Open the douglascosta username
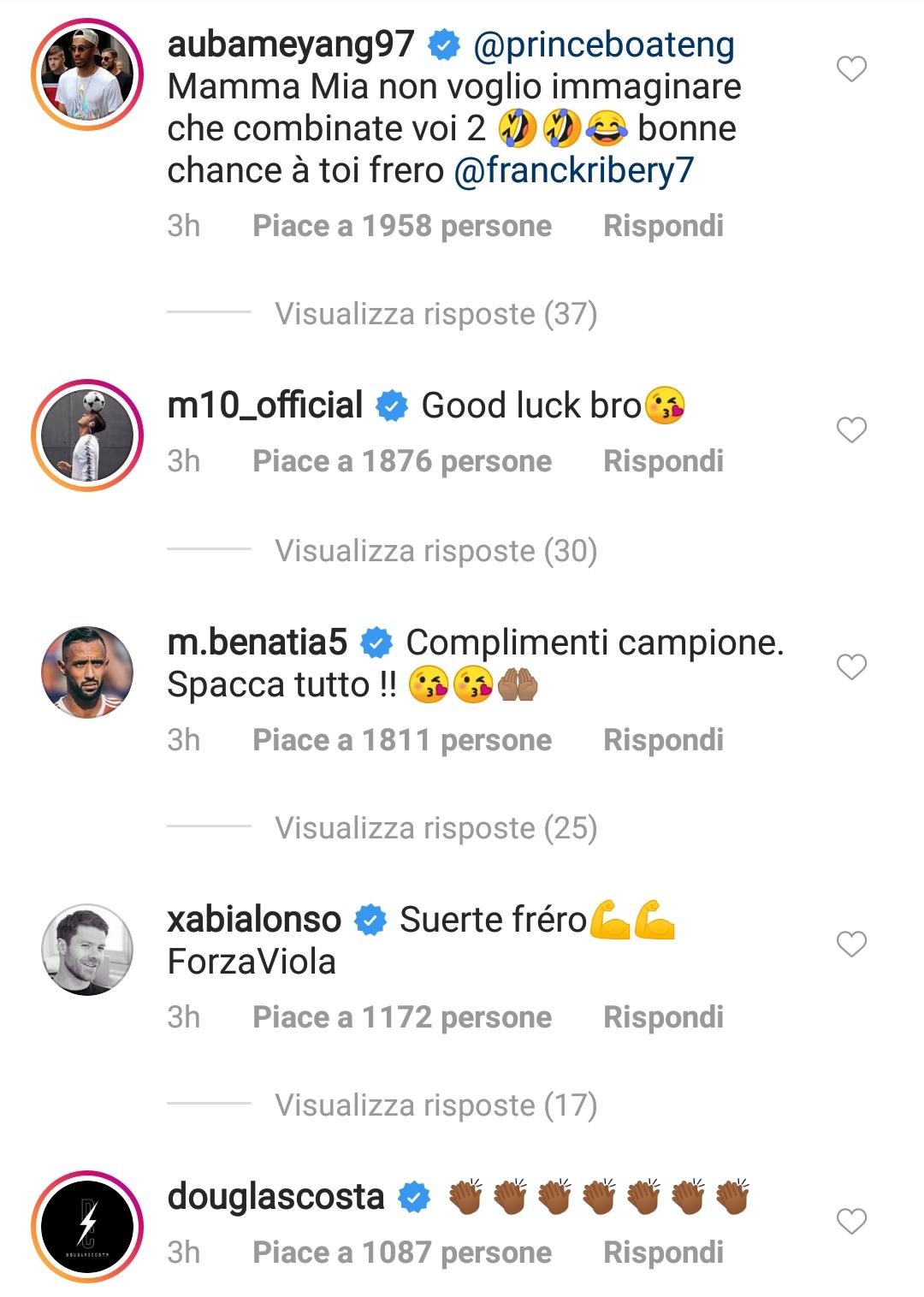Image resolution: width=924 pixels, height=1297 pixels. pyautogui.click(x=275, y=1196)
